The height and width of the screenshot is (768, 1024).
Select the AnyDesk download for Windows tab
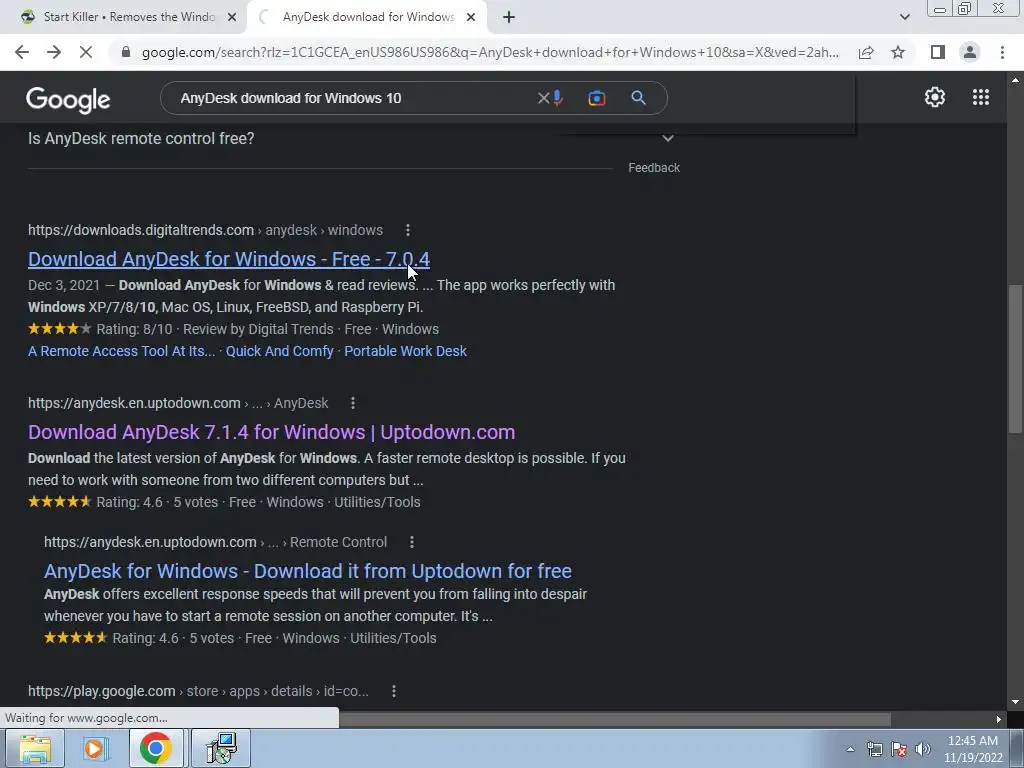tap(366, 17)
